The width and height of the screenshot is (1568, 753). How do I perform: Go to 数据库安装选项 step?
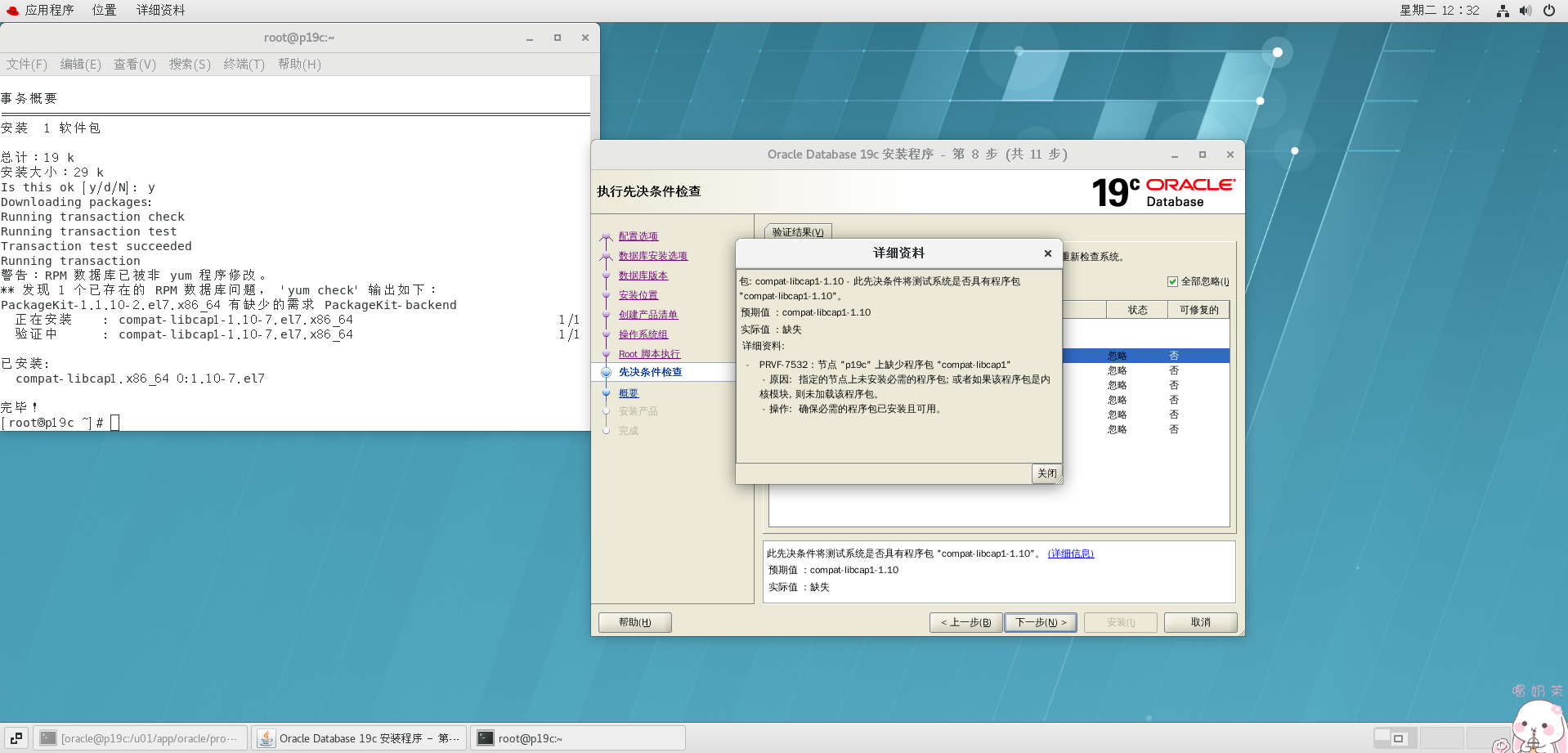[653, 256]
